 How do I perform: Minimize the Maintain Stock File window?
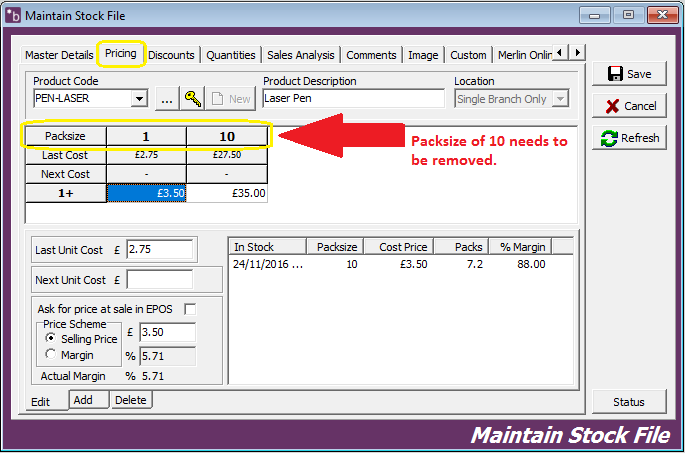pos(595,15)
